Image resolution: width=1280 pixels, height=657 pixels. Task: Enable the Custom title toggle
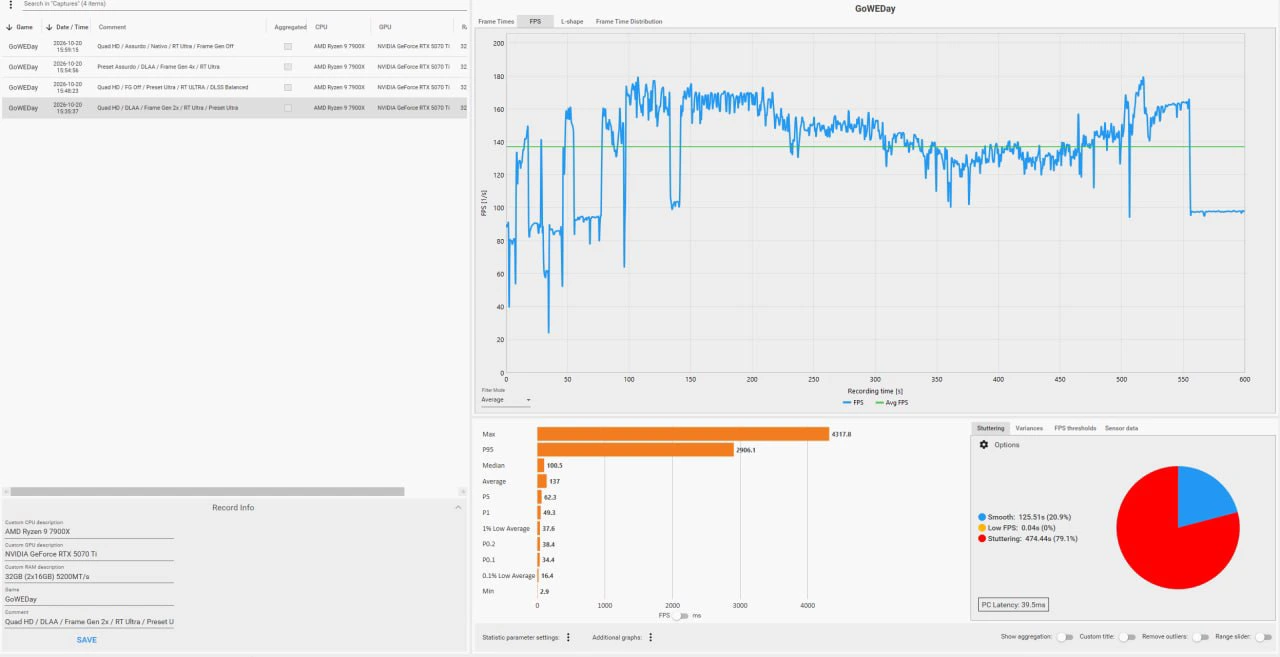1127,637
